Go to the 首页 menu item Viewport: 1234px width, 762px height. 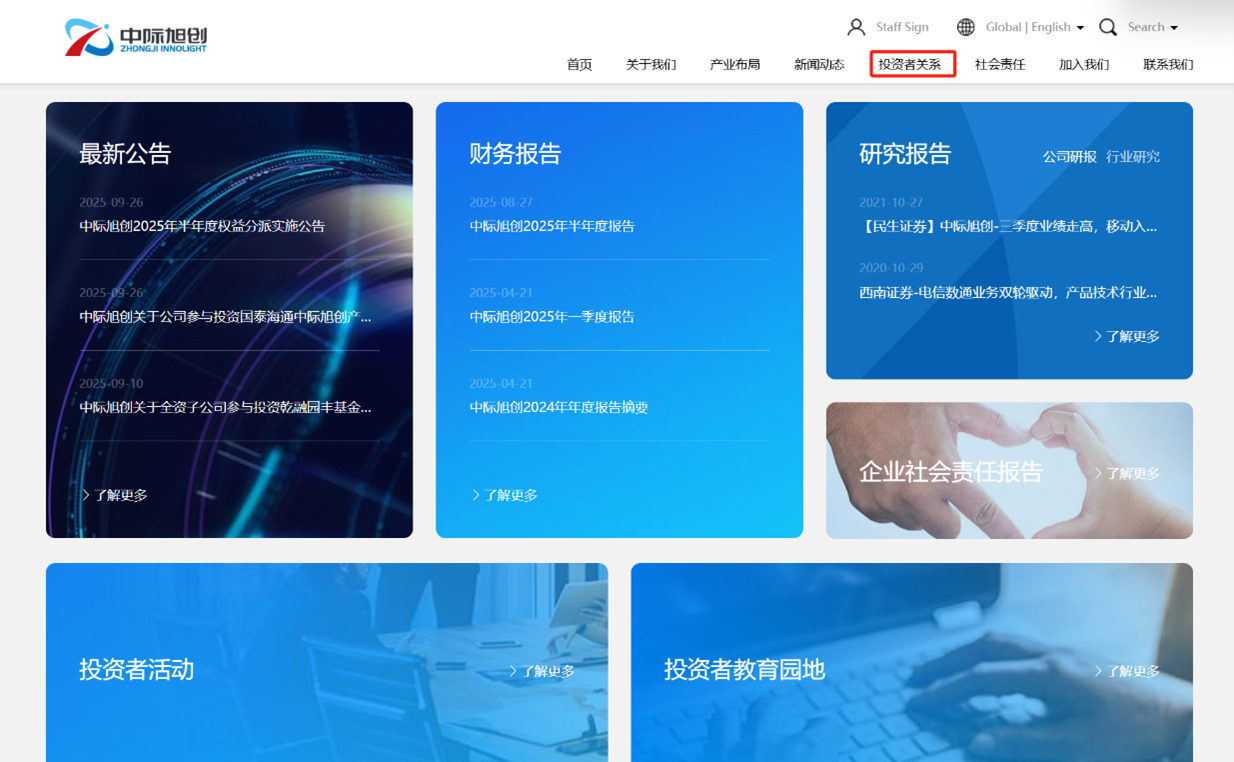coord(579,64)
